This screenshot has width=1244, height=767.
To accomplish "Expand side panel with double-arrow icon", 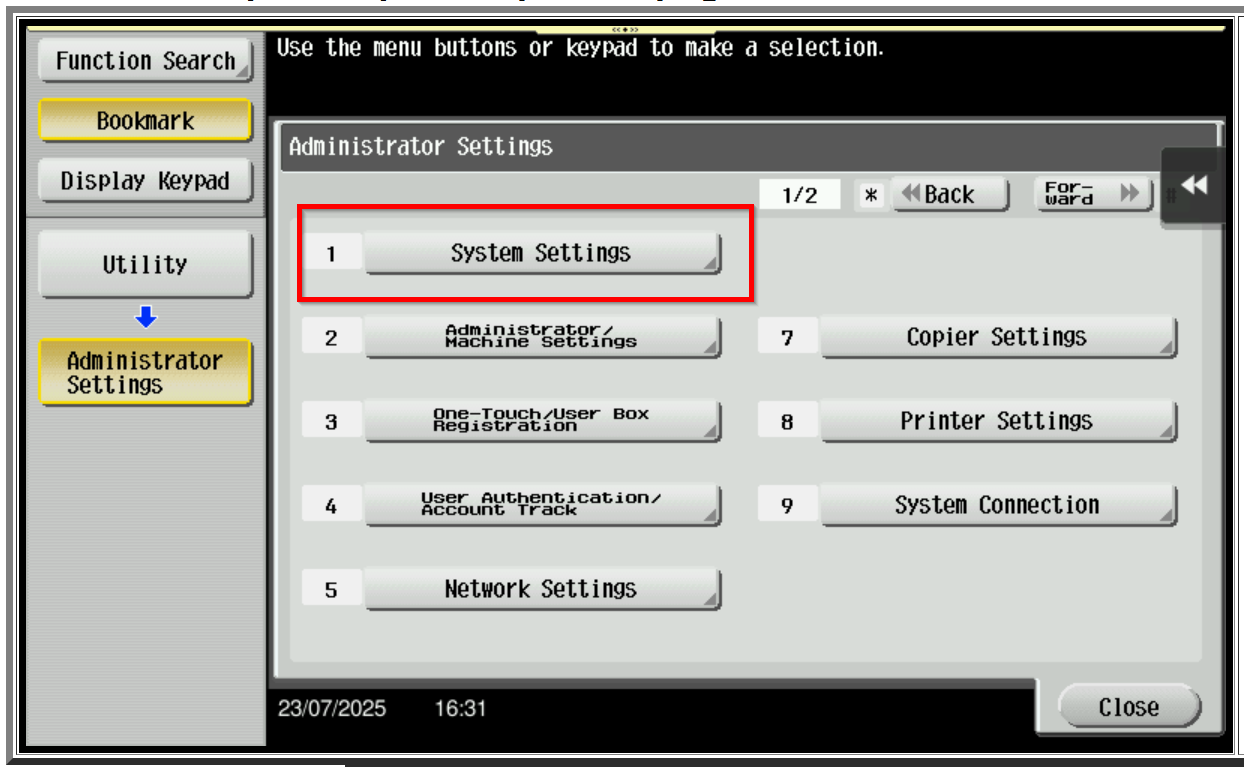I will 1194,186.
